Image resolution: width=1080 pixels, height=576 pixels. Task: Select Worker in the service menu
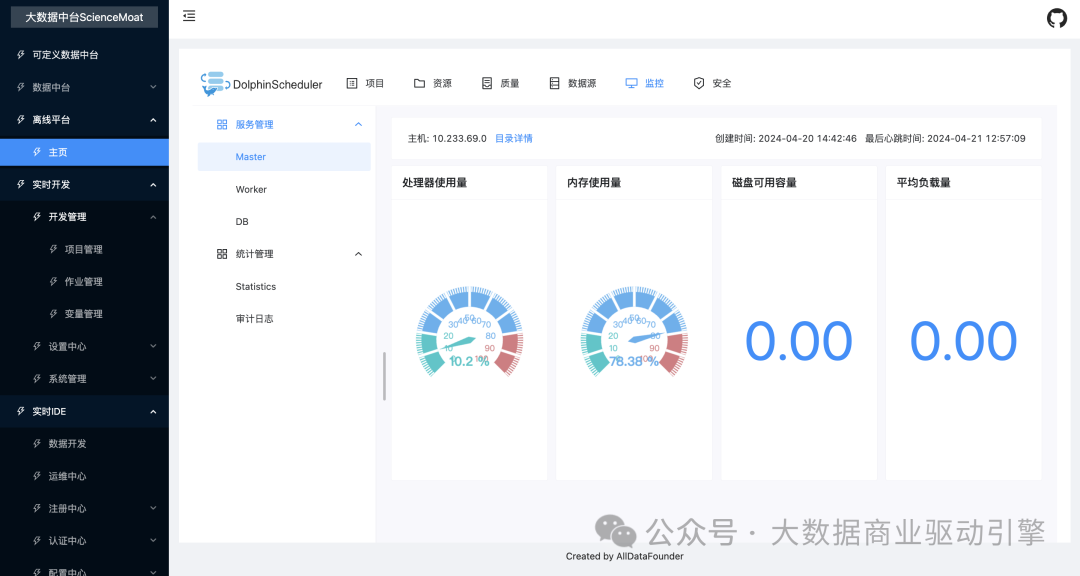(251, 189)
